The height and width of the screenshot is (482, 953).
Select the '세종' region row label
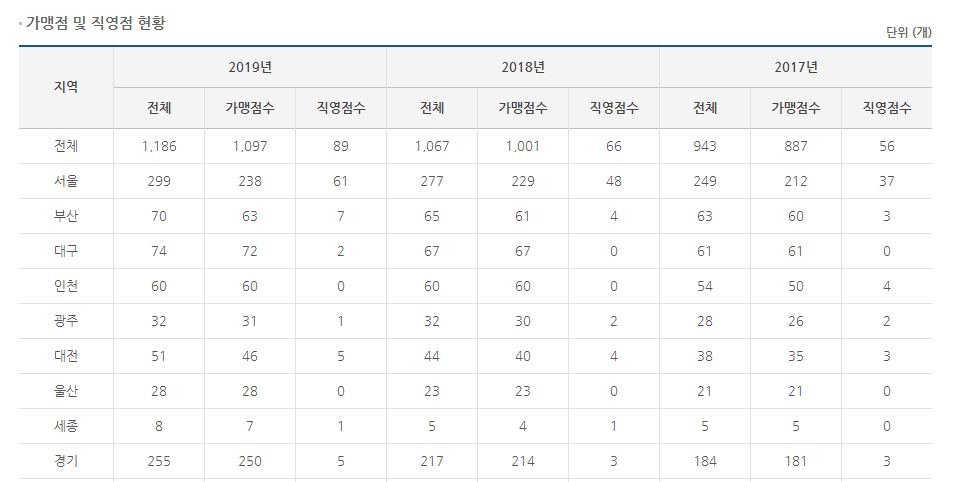click(x=66, y=426)
